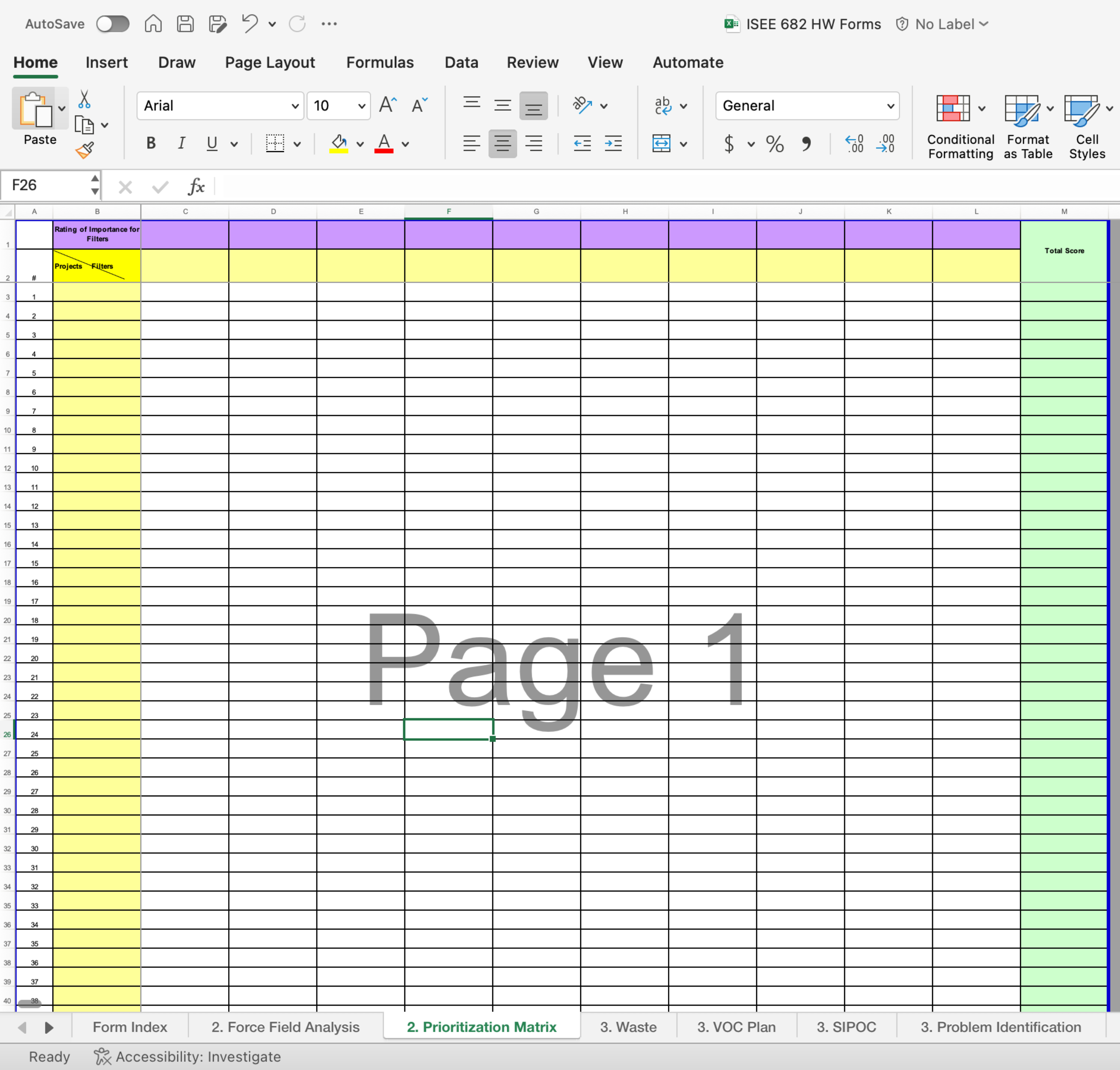Click the Merge & Center icon

(x=662, y=144)
